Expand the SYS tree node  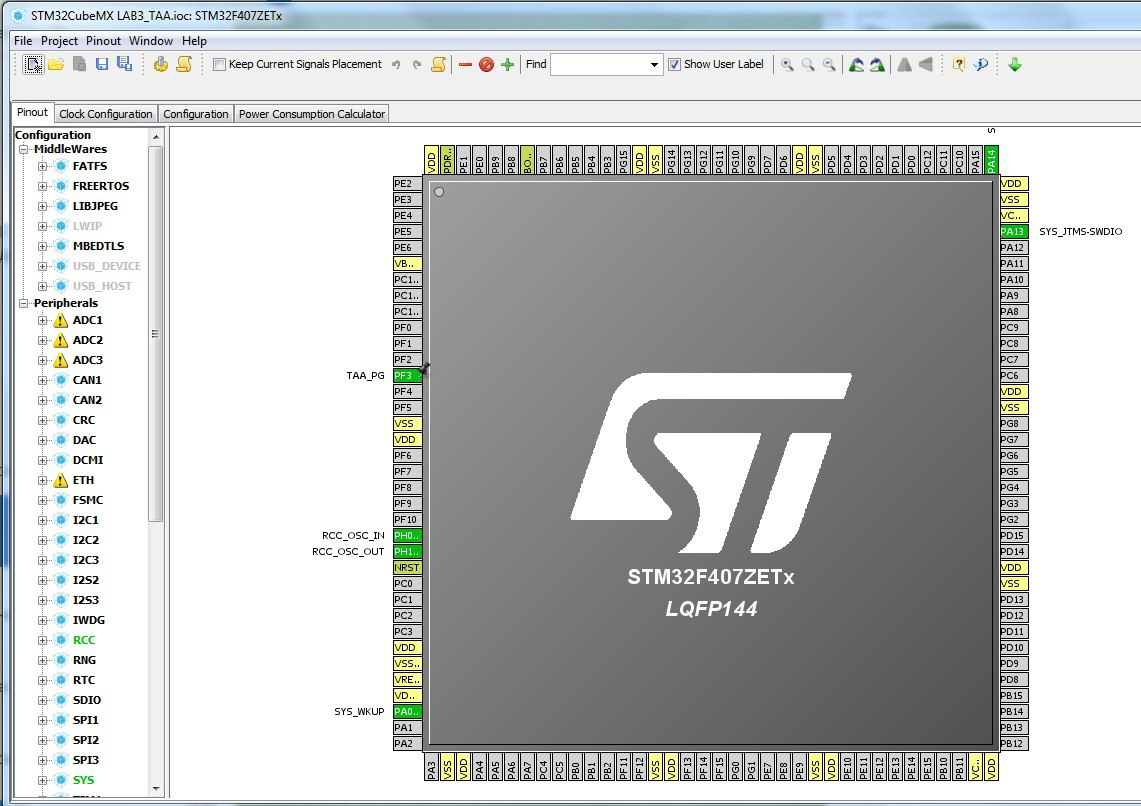pyautogui.click(x=42, y=781)
